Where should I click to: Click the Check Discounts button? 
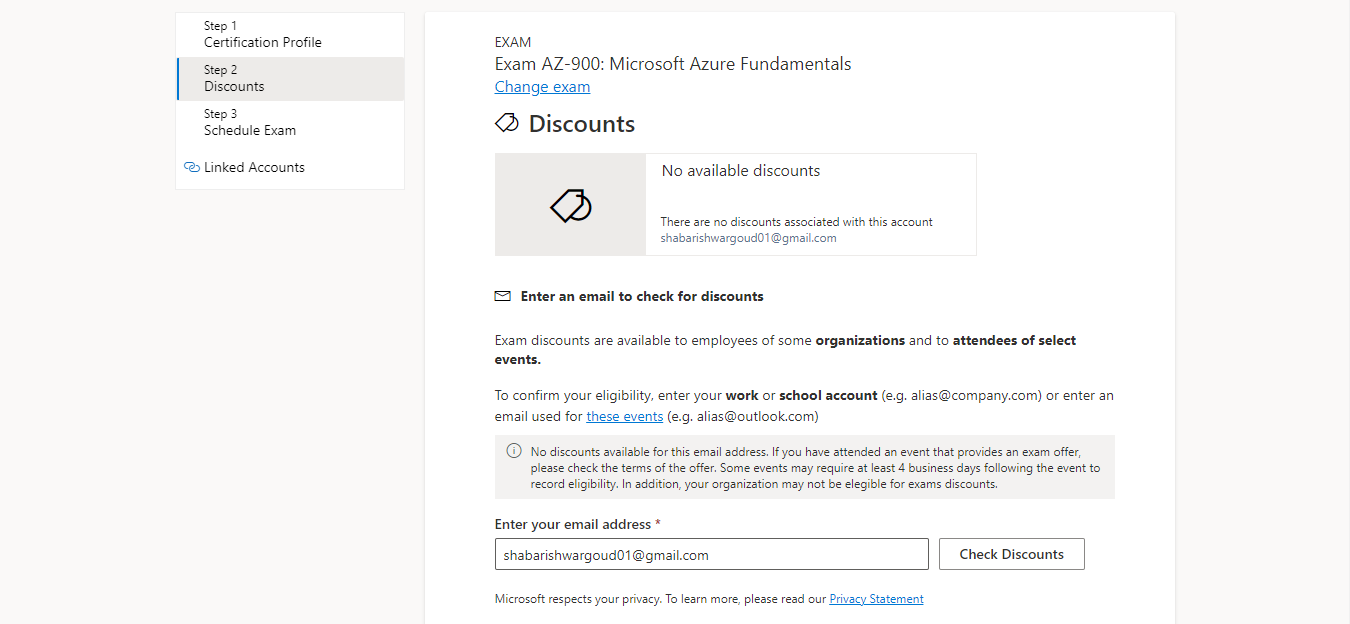(x=1012, y=555)
